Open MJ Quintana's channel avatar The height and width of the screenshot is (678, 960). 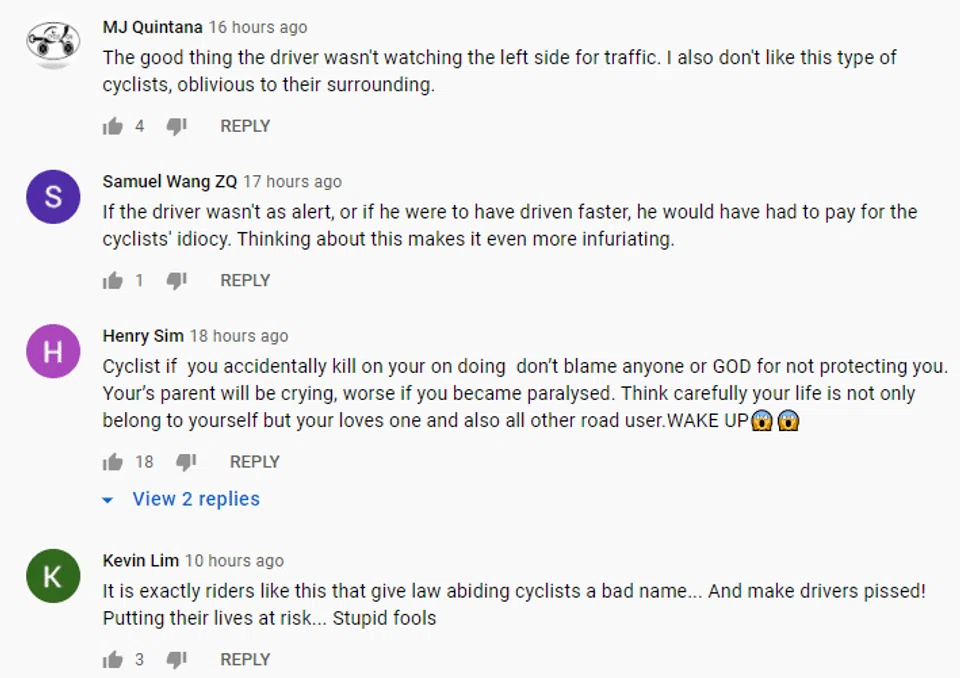53,43
